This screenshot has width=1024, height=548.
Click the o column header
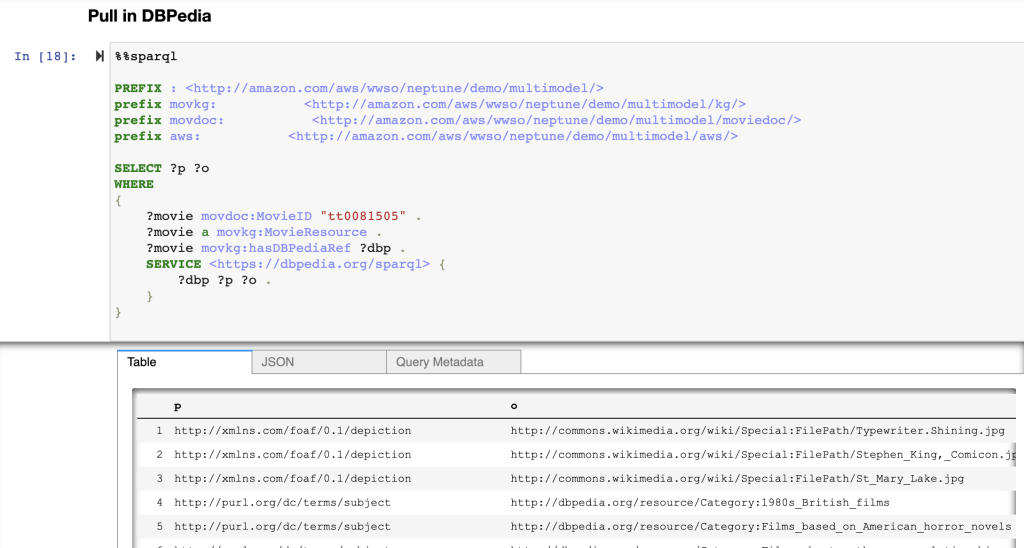514,406
